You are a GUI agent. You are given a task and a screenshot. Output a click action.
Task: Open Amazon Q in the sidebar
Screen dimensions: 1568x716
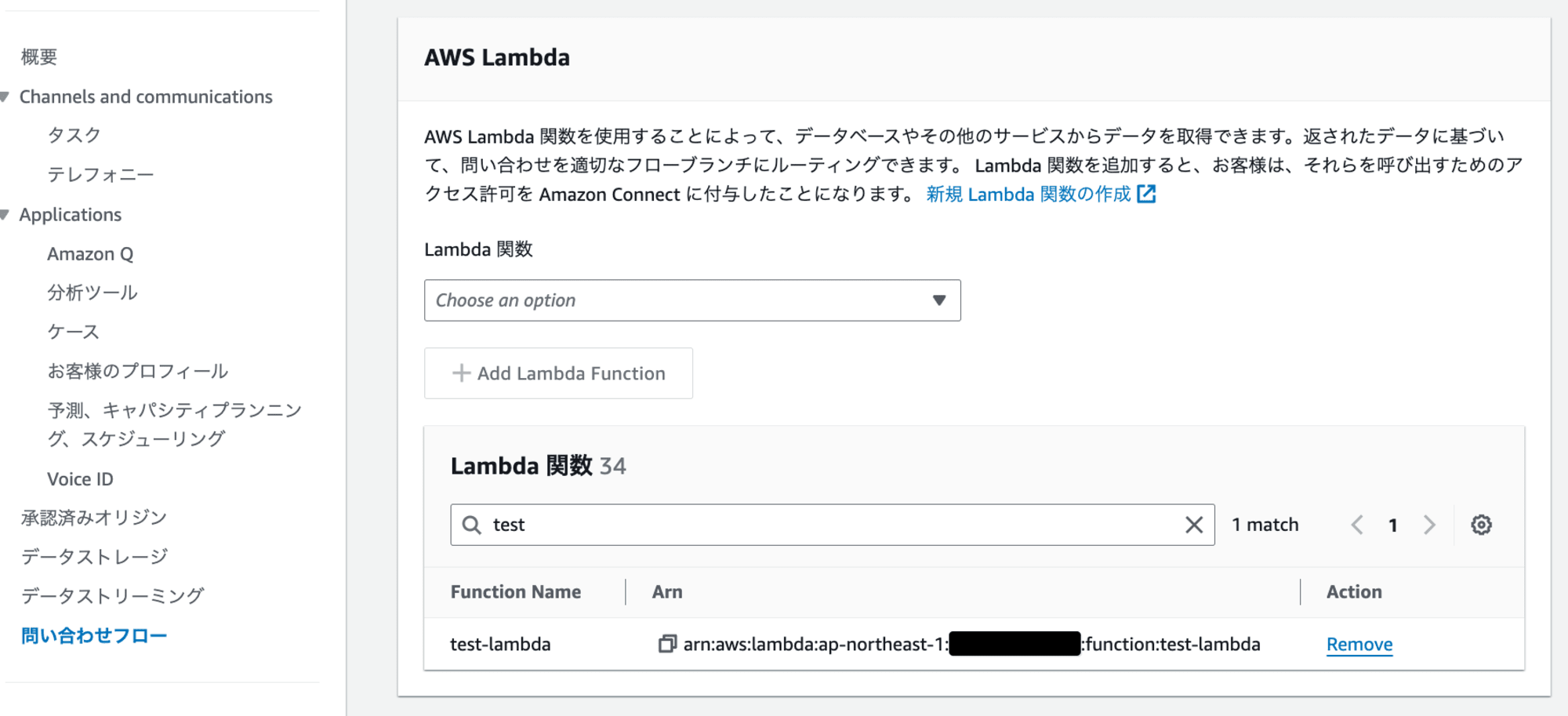(90, 254)
